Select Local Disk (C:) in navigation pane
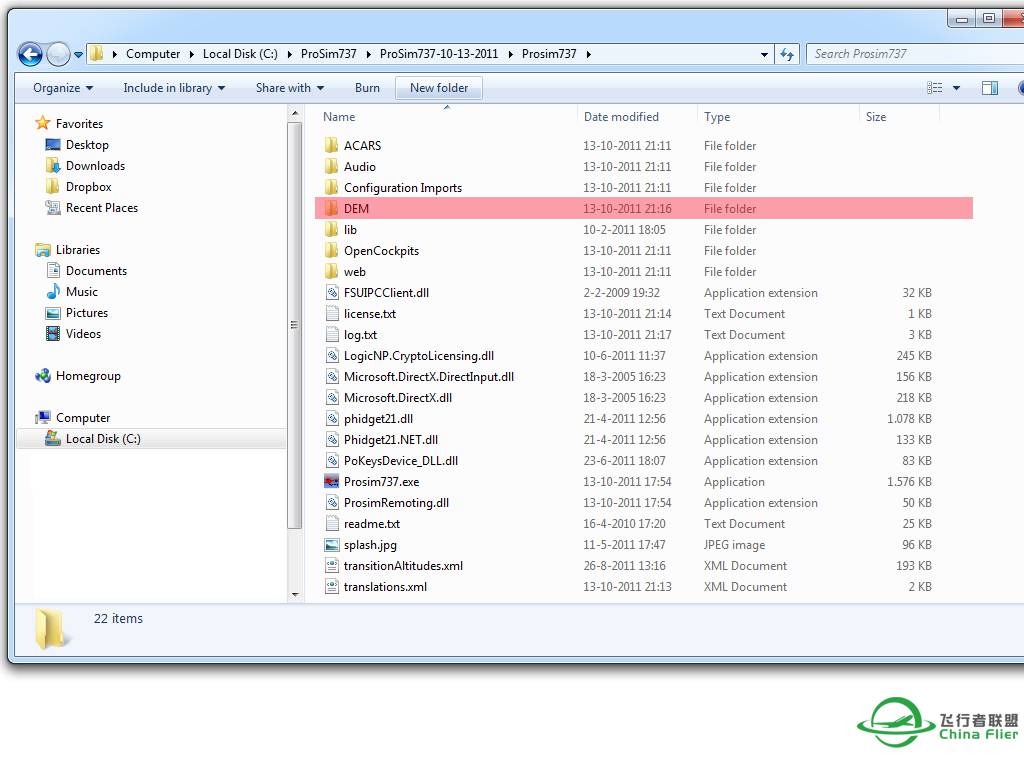The image size is (1024, 768). click(103, 439)
